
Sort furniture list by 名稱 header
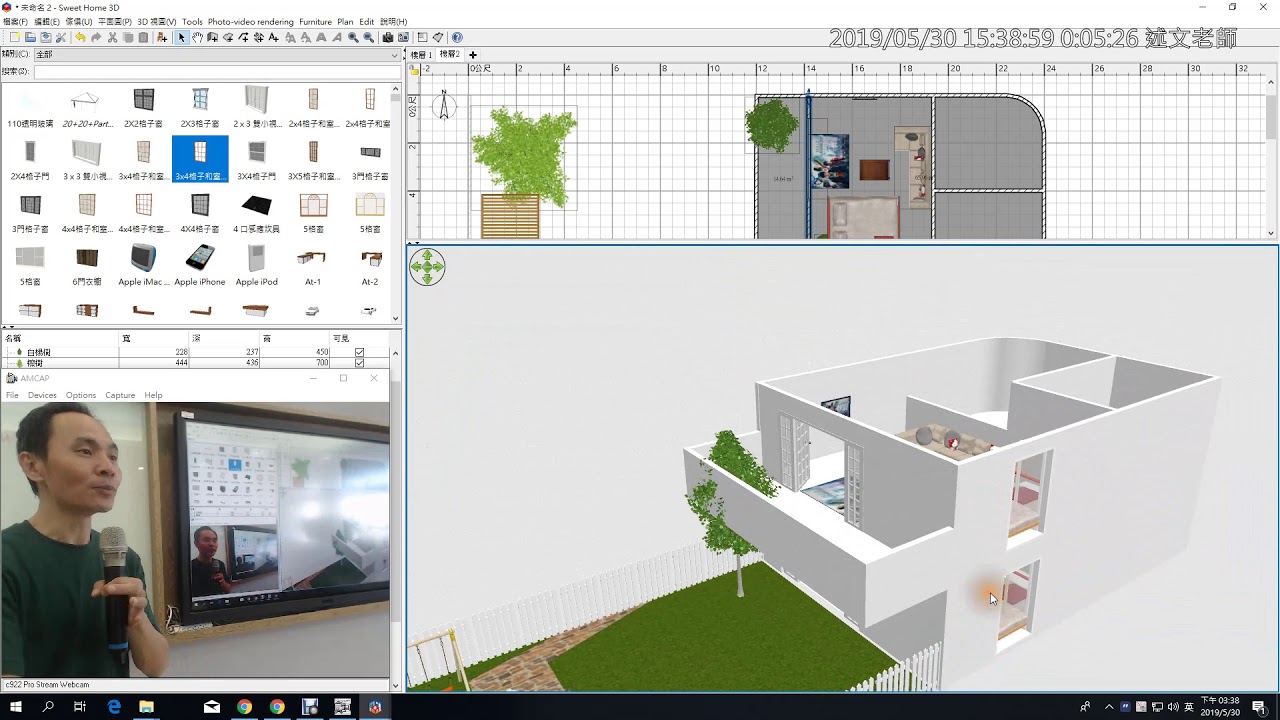pyautogui.click(x=60, y=339)
